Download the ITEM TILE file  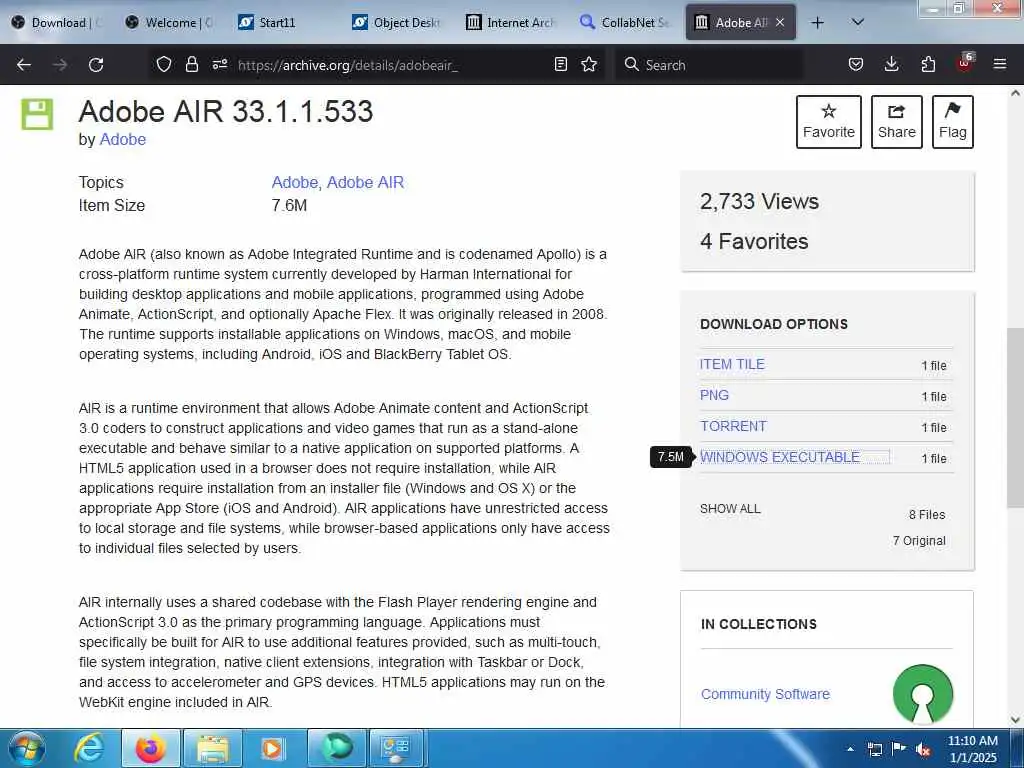(732, 364)
